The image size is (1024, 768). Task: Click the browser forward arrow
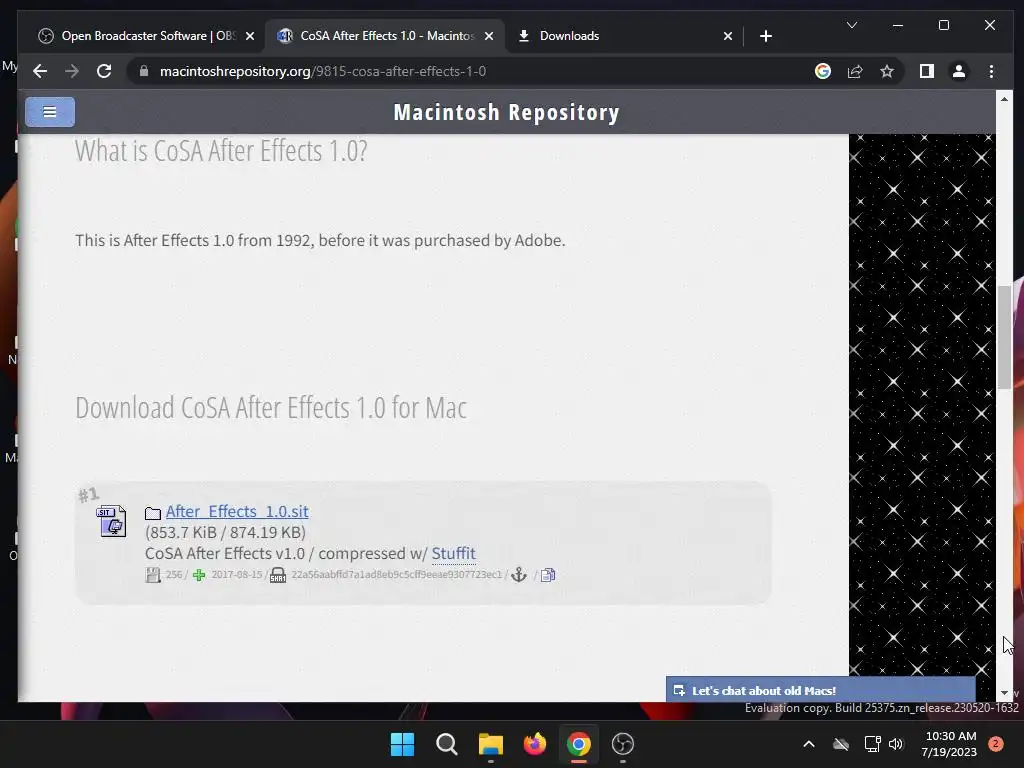(72, 71)
